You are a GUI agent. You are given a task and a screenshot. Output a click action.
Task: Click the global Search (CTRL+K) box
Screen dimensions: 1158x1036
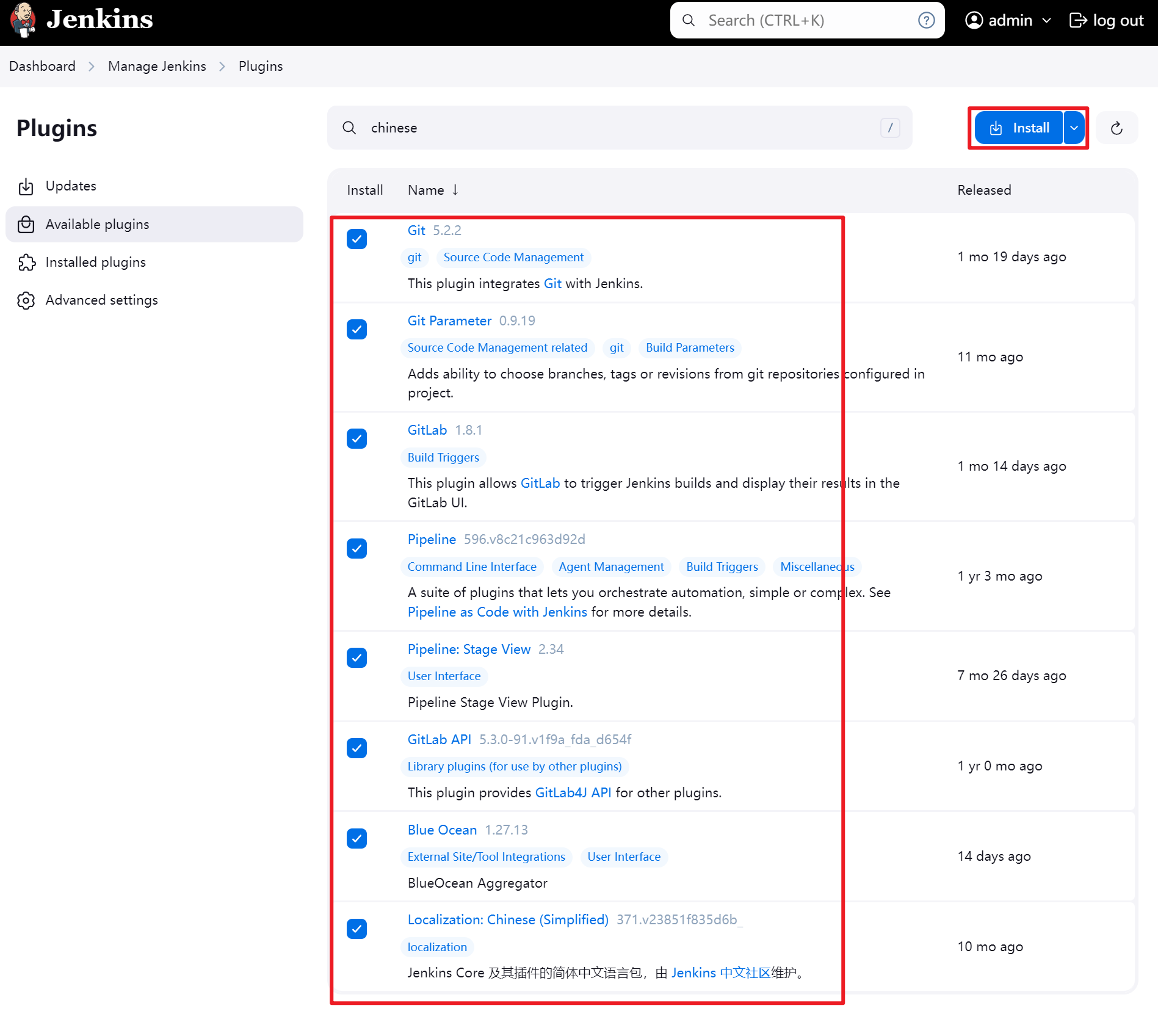tap(807, 20)
